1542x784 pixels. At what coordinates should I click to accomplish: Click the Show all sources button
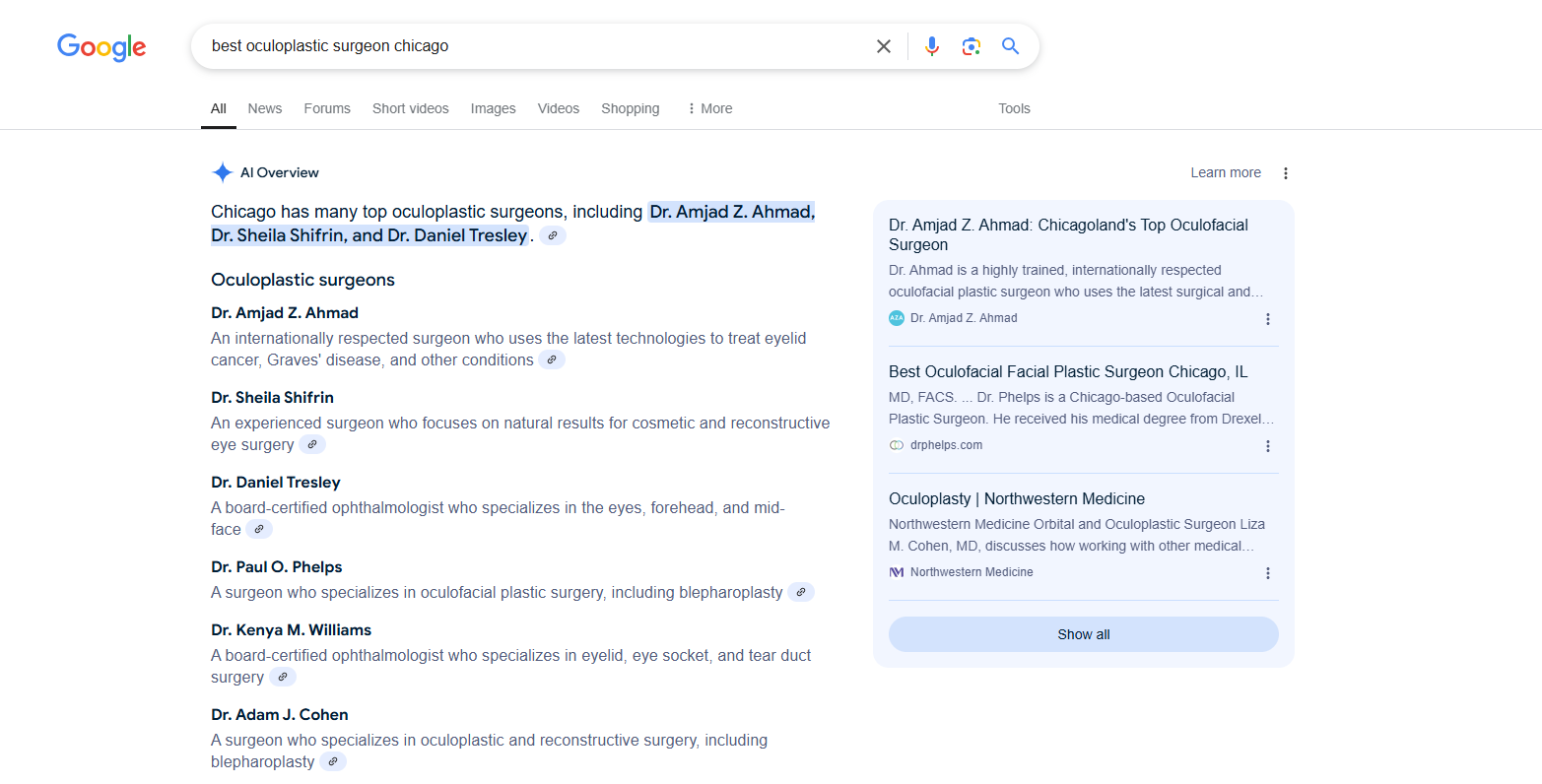point(1083,634)
